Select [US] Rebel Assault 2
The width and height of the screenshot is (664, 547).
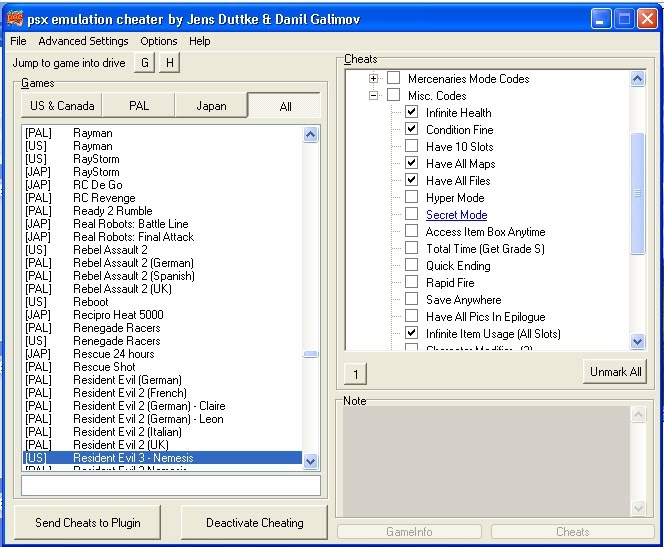pyautogui.click(x=163, y=250)
